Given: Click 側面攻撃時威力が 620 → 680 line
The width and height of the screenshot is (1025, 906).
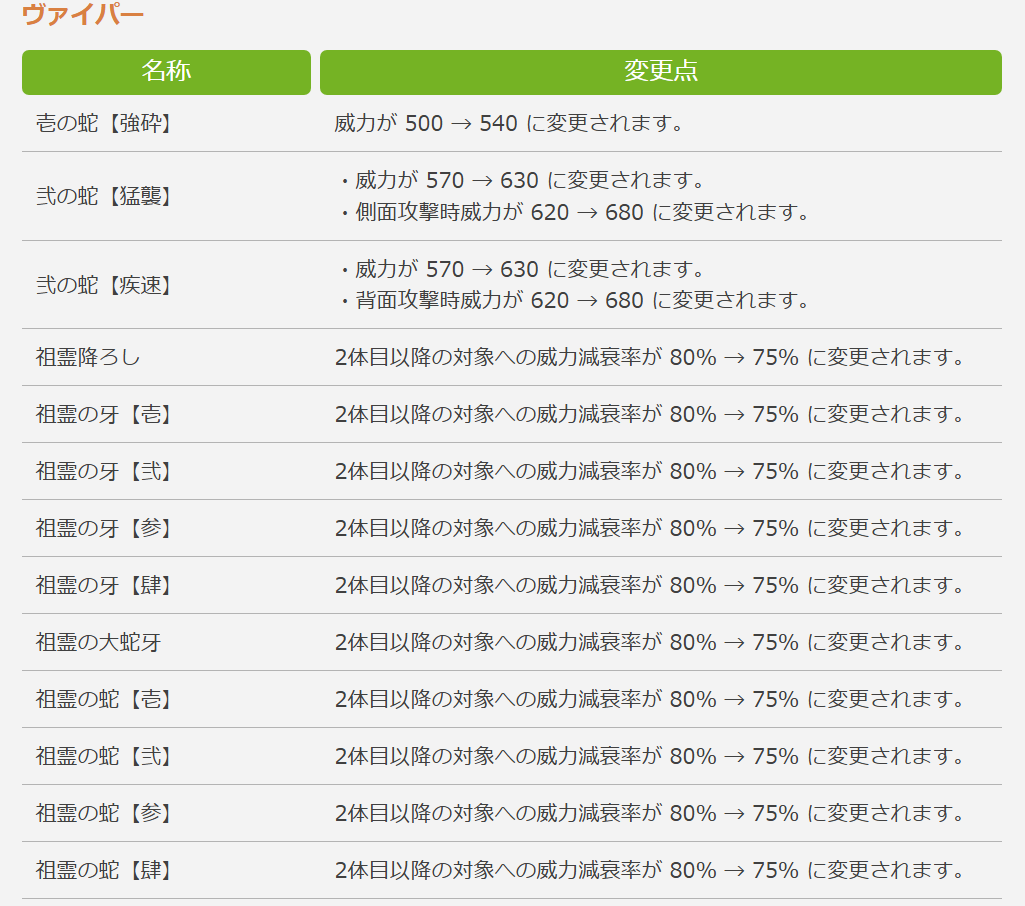Looking at the screenshot, I should 577,212.
